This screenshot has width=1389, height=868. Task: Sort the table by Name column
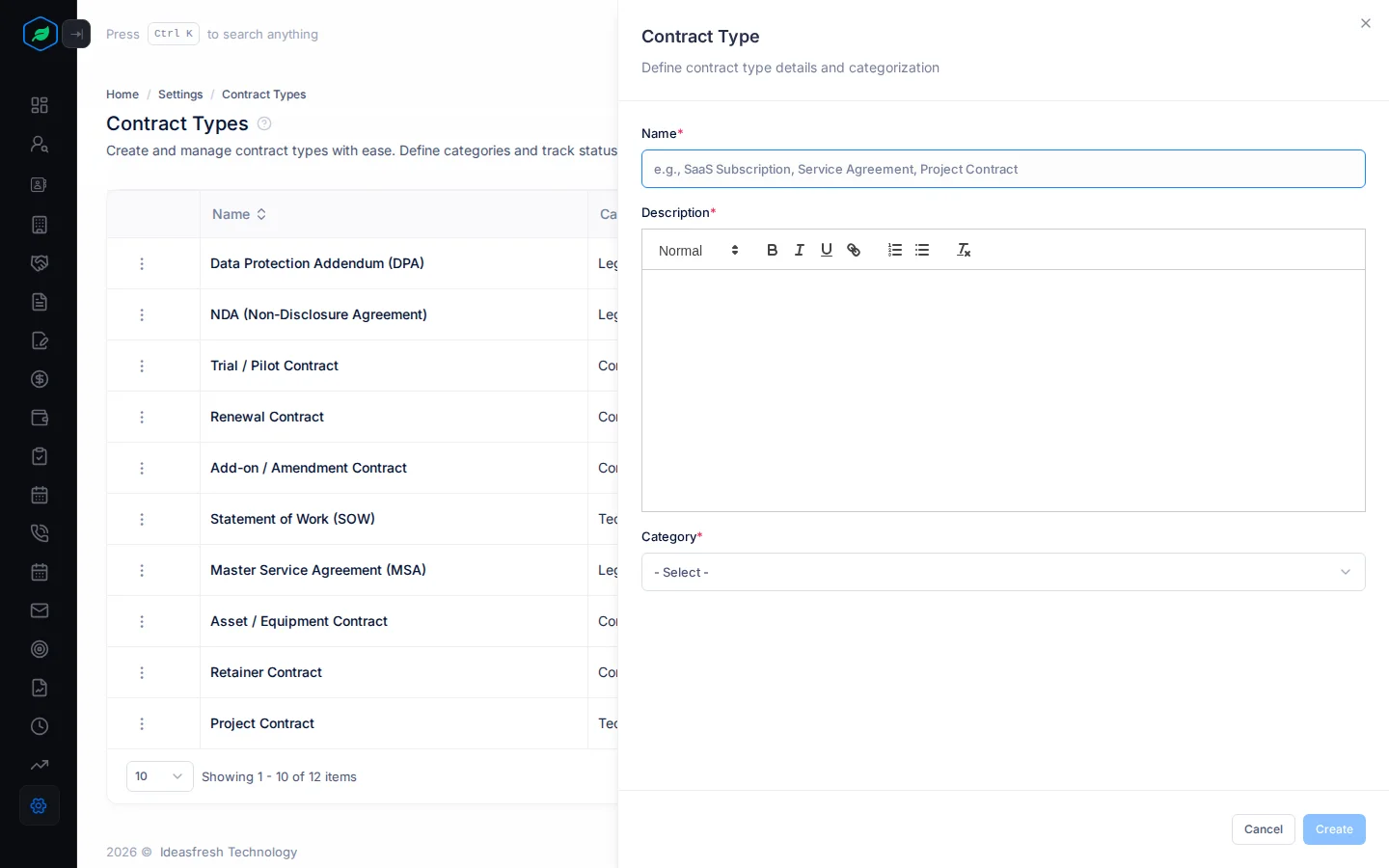[239, 214]
